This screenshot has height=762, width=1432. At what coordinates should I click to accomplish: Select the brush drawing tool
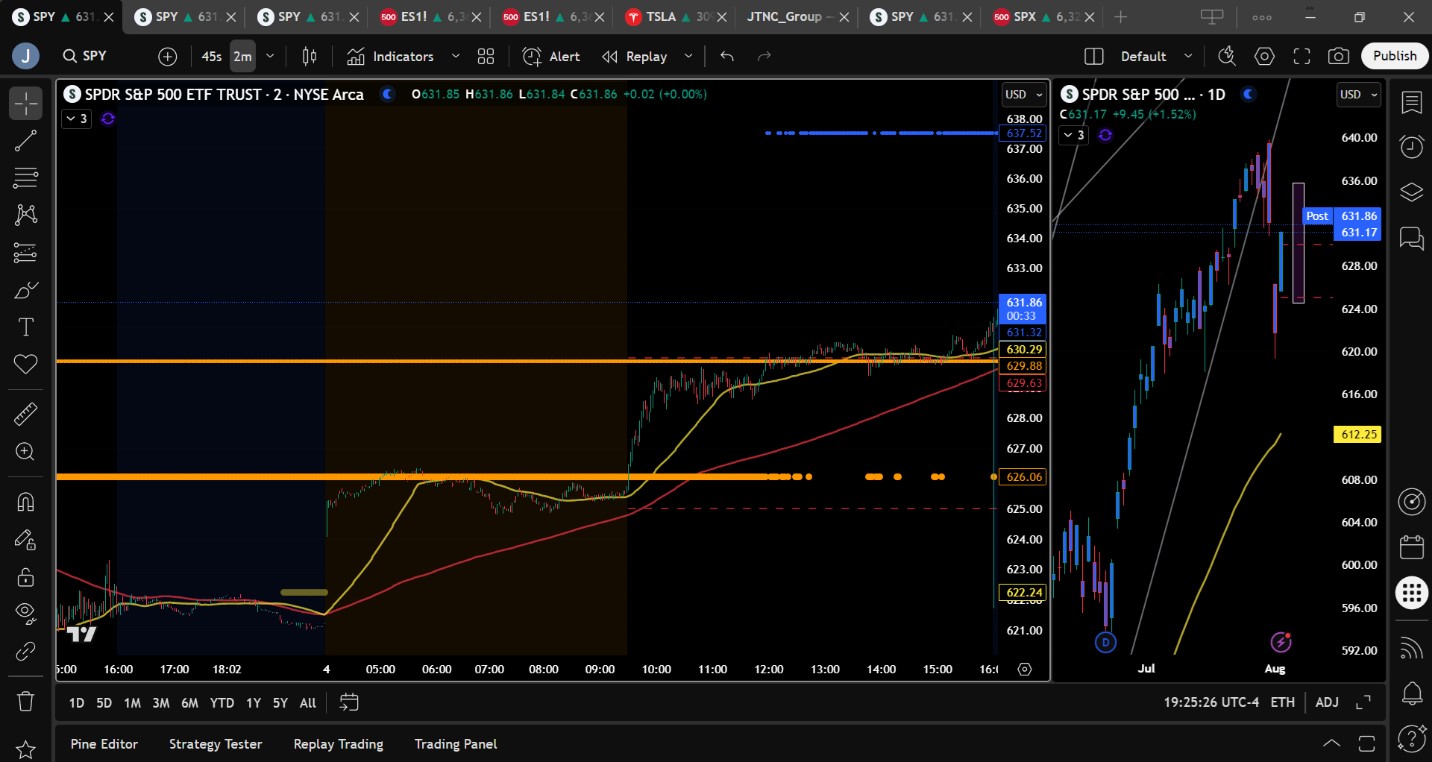point(26,290)
